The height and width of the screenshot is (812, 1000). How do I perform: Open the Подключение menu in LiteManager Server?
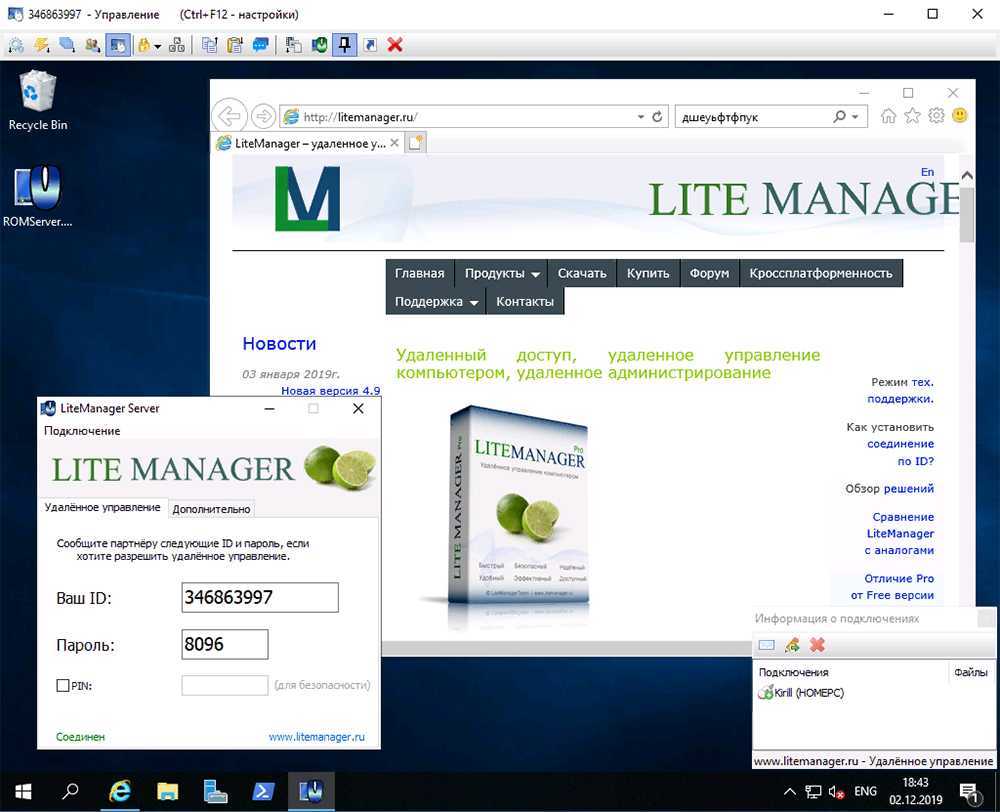click(82, 431)
